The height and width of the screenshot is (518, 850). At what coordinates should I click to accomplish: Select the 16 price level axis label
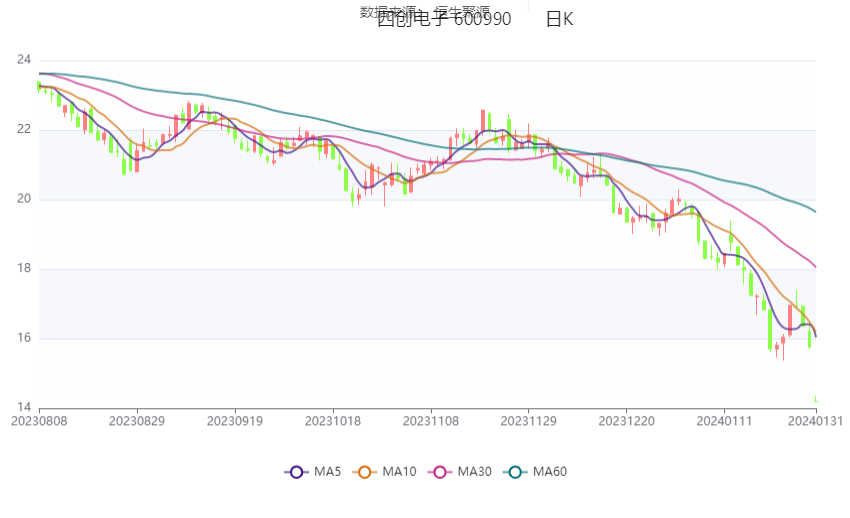point(24,338)
